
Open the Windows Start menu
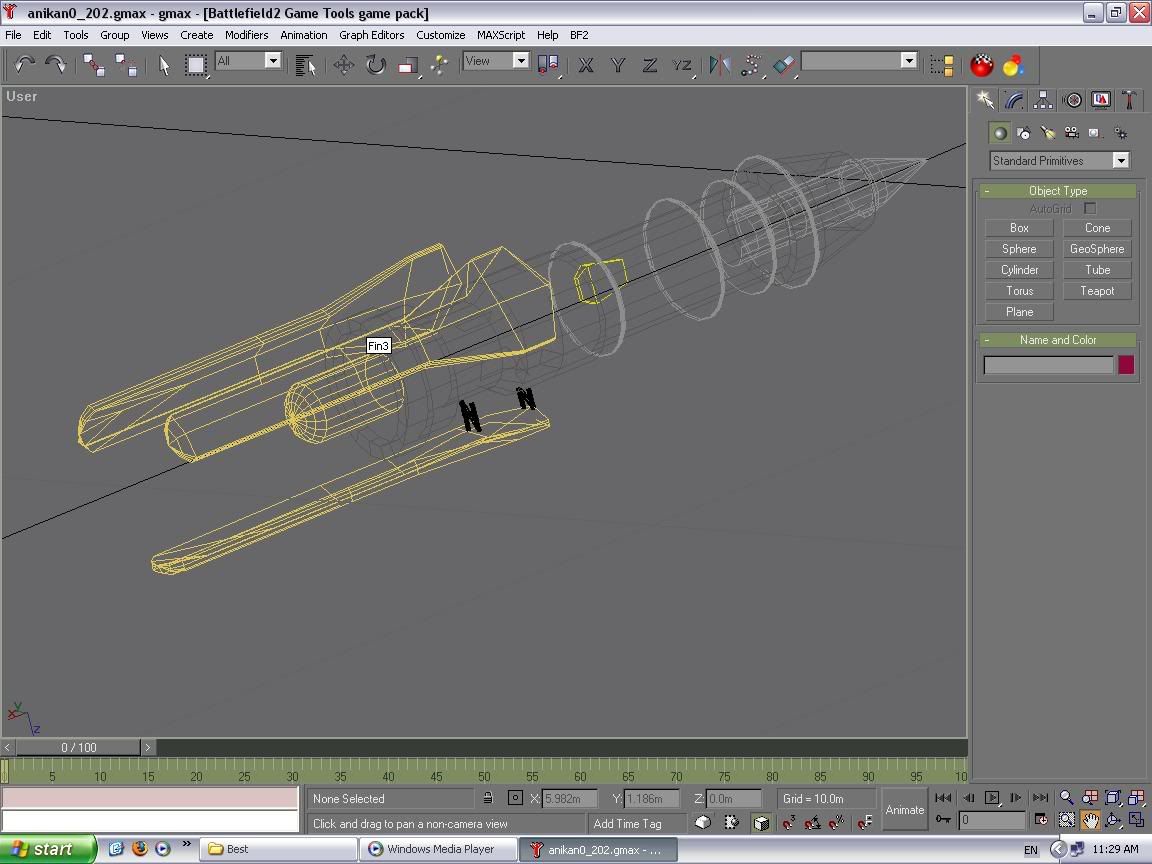48,849
